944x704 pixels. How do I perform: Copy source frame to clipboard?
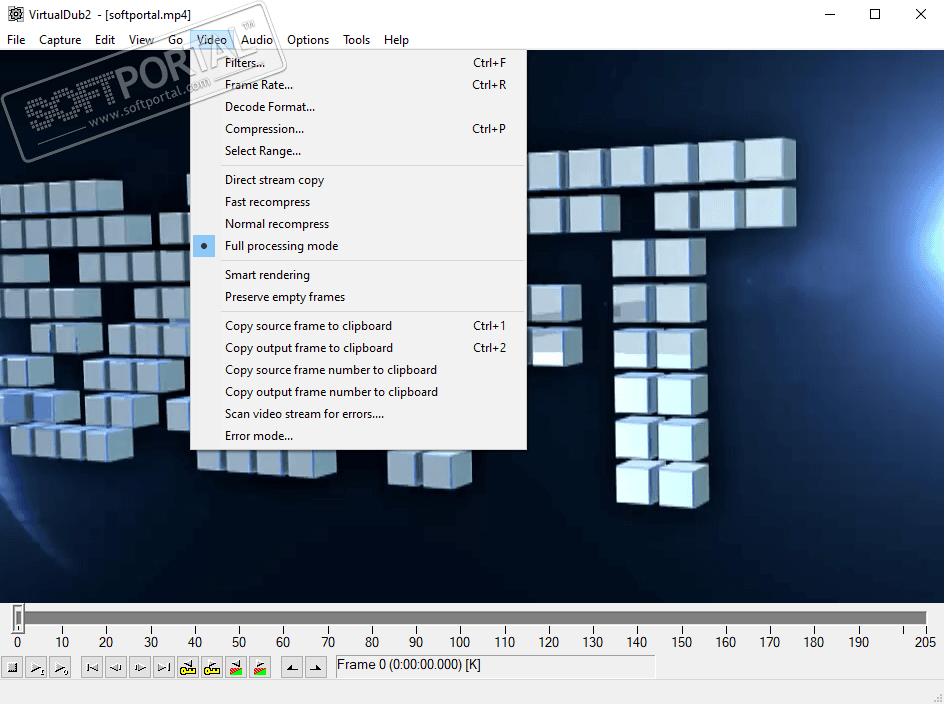[358, 326]
